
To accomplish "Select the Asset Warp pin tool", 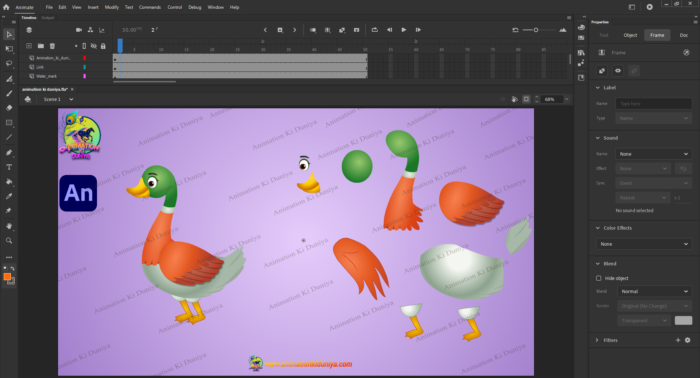I will 9,210.
